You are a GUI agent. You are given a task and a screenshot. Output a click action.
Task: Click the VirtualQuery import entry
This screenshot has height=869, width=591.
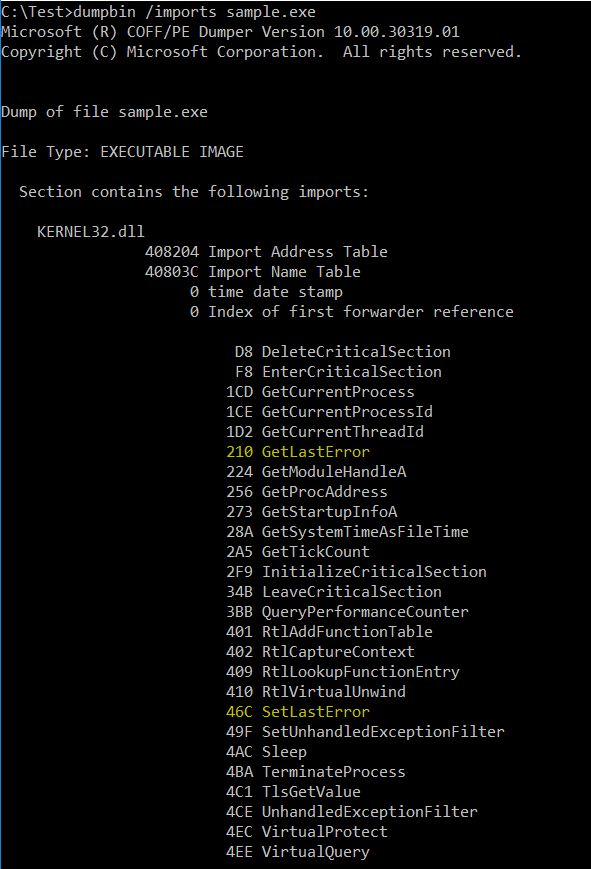[298, 852]
